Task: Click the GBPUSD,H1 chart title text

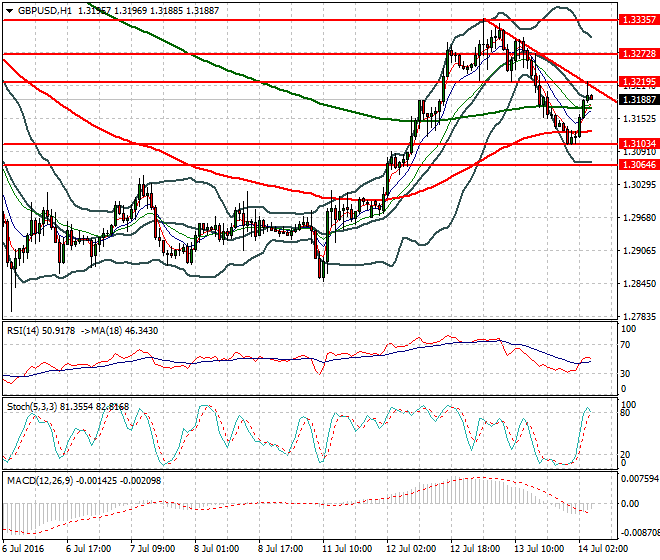Action: tap(45, 11)
